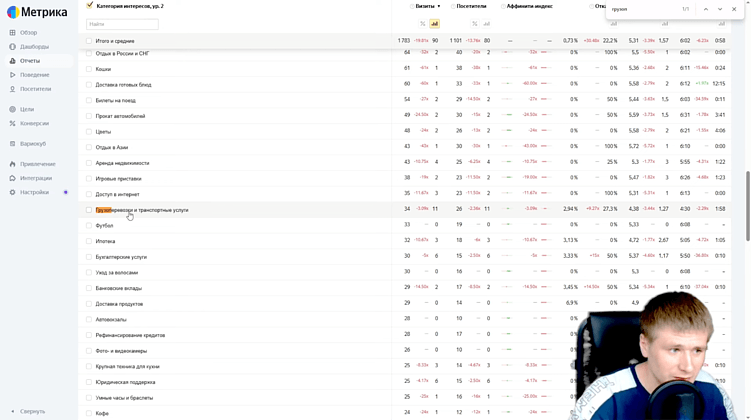The image size is (751, 420).
Task: Check the Билеты на поезд checkbox
Action: click(x=89, y=101)
